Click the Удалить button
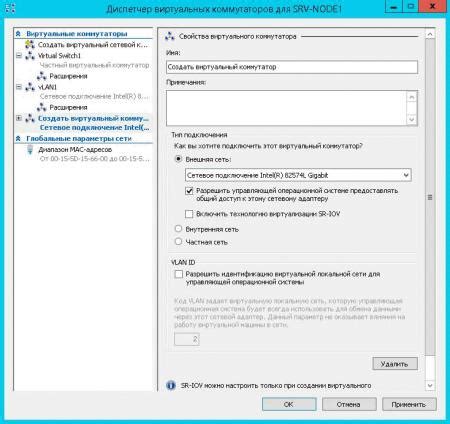450x424 pixels. (395, 364)
